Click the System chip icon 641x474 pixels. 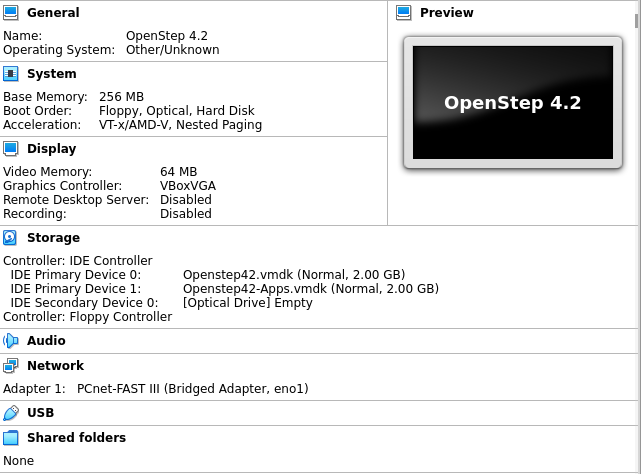tap(11, 74)
